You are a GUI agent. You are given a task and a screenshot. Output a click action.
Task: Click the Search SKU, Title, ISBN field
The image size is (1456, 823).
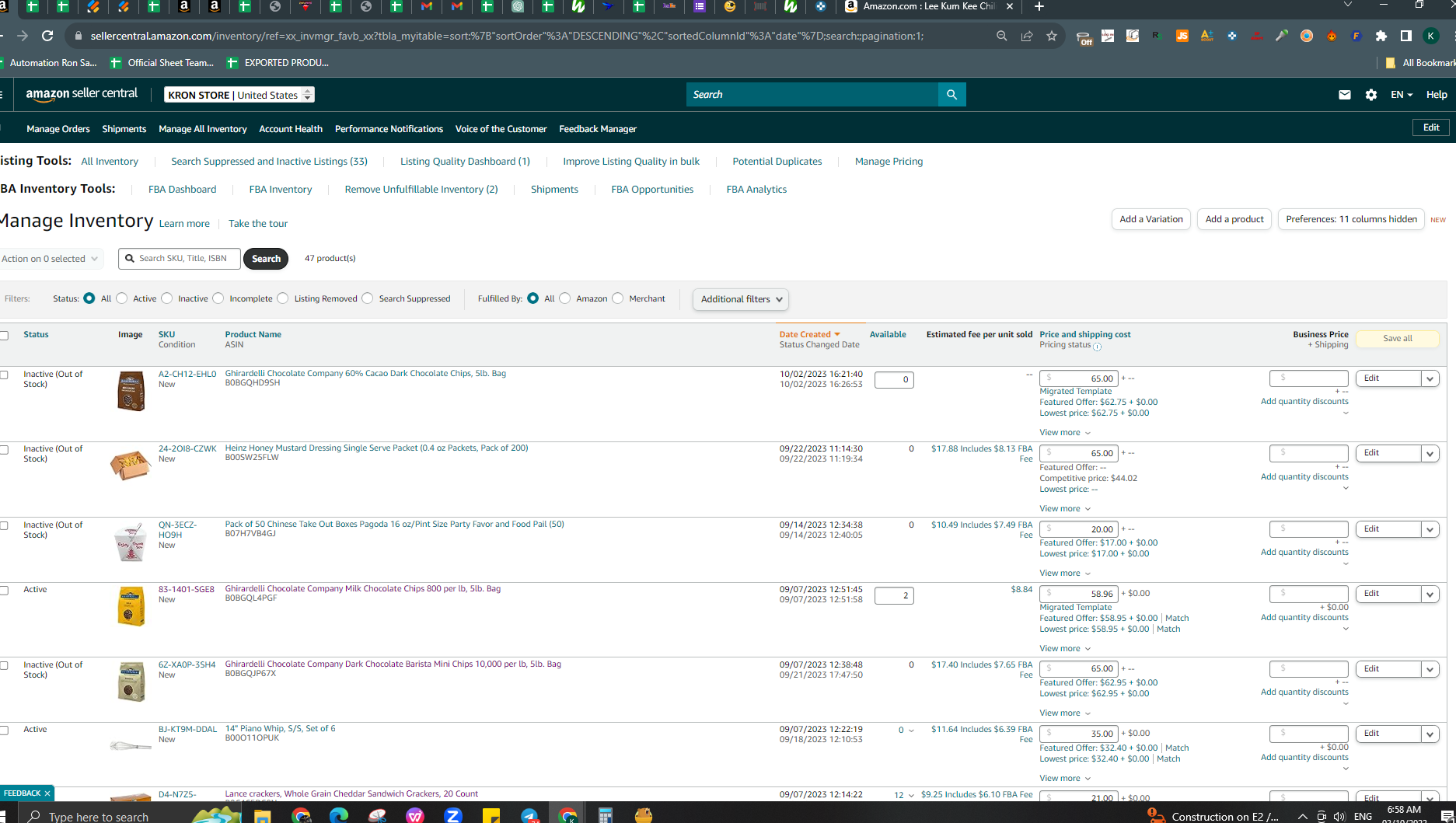(180, 259)
